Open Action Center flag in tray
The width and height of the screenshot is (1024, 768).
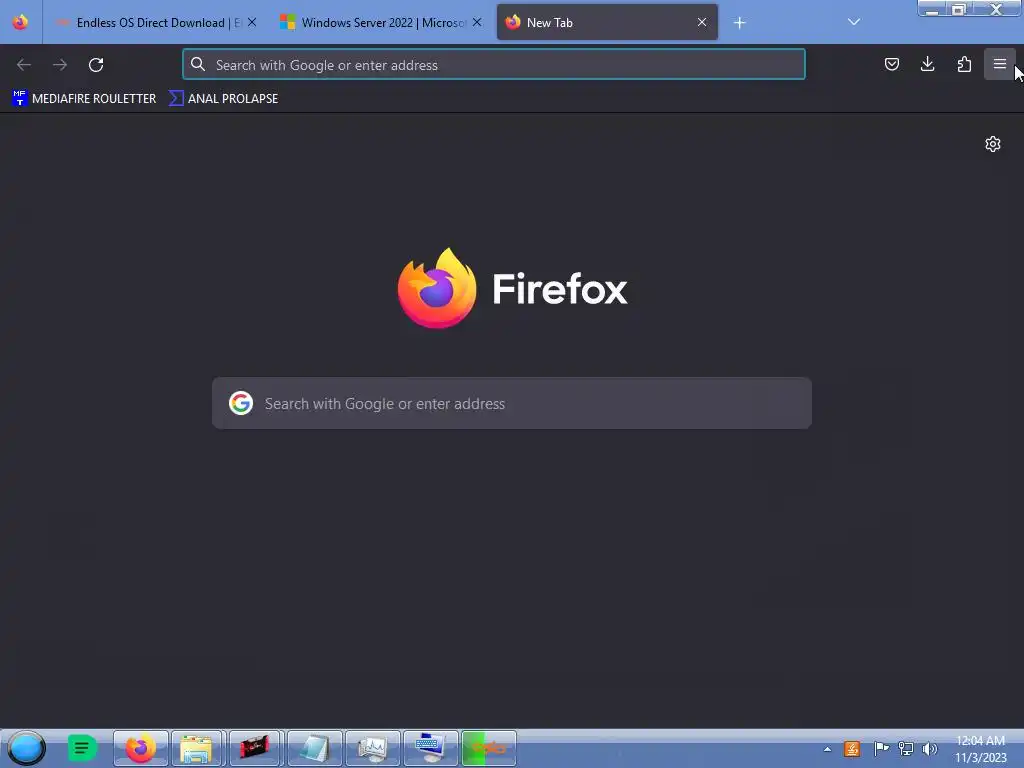pyautogui.click(x=881, y=749)
